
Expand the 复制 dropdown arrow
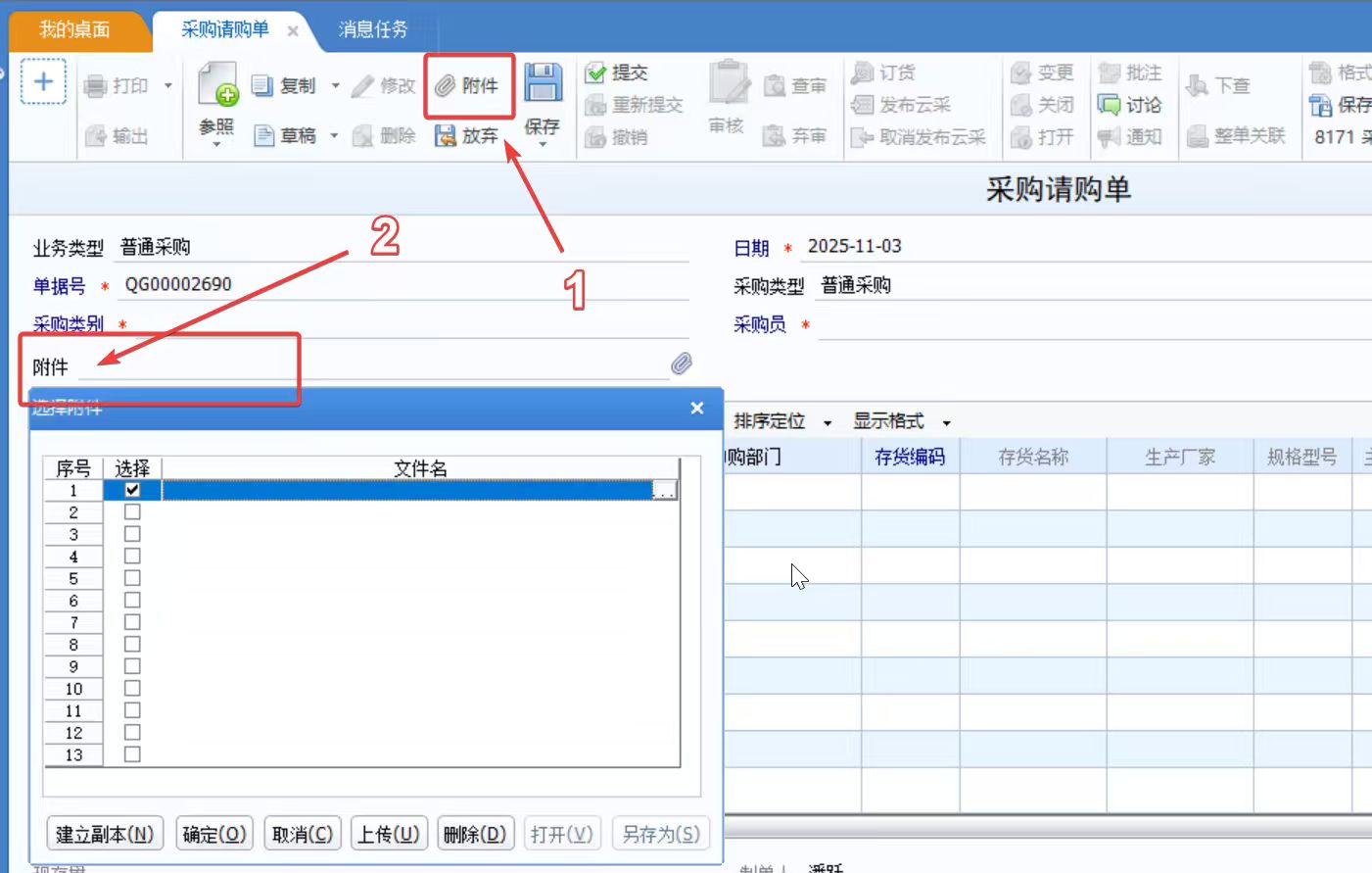point(335,86)
